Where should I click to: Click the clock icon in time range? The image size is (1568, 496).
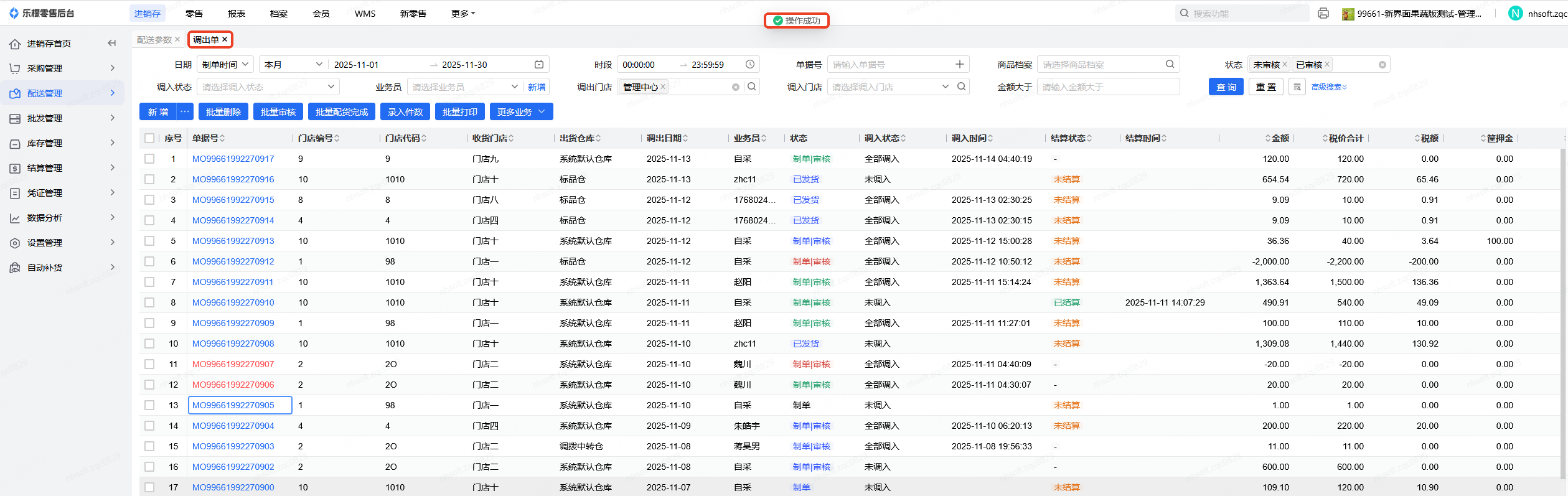pyautogui.click(x=750, y=65)
